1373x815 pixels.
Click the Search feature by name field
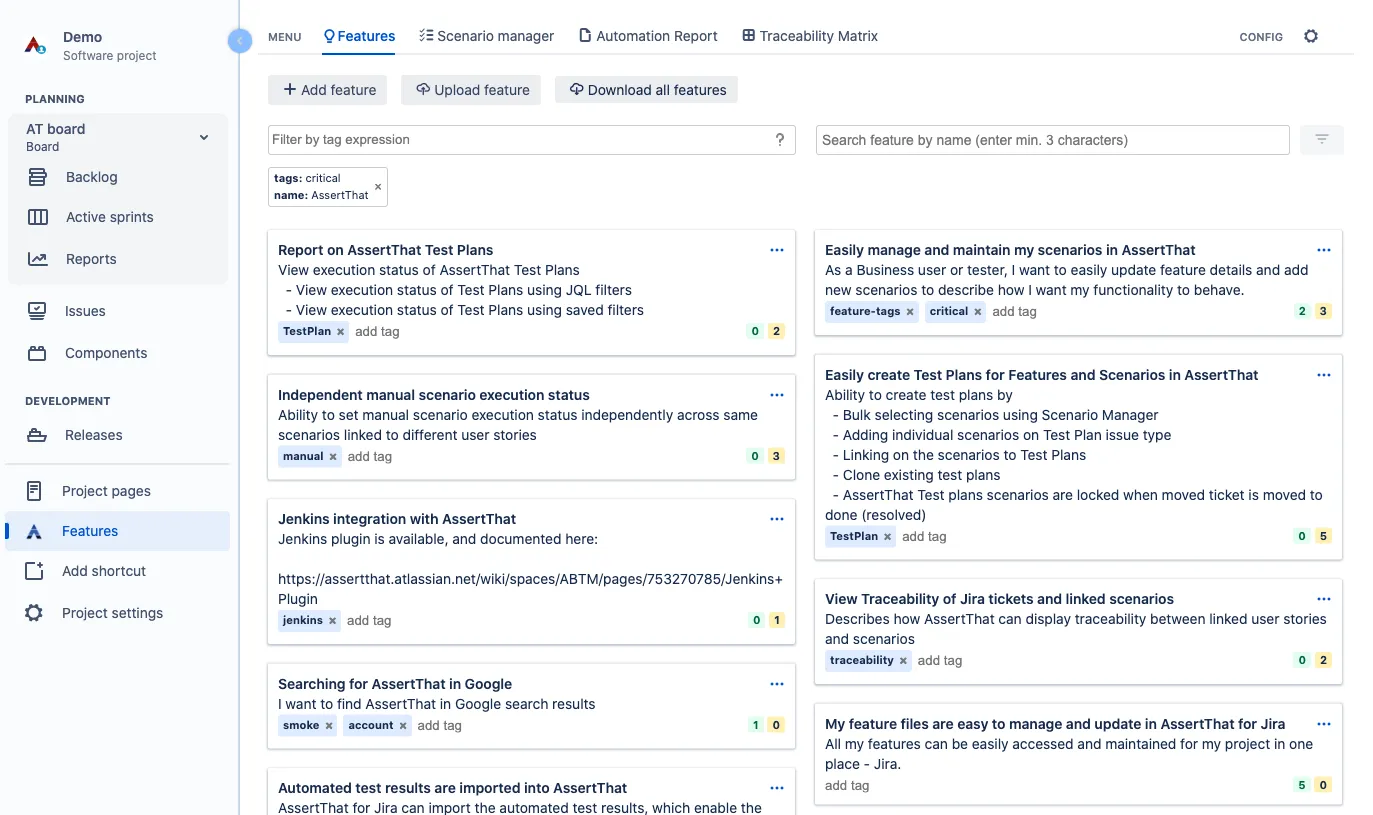tap(1053, 140)
